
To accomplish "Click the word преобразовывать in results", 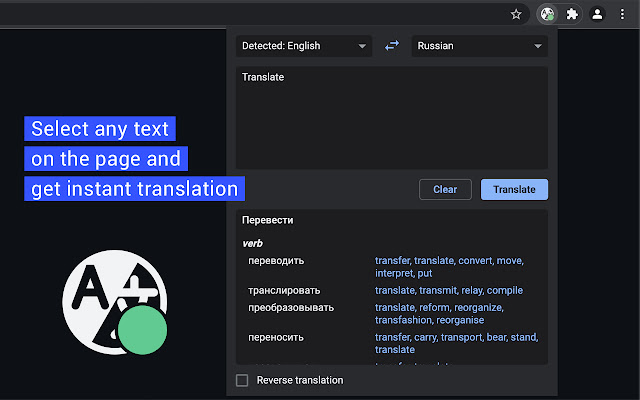I will (x=291, y=307).
